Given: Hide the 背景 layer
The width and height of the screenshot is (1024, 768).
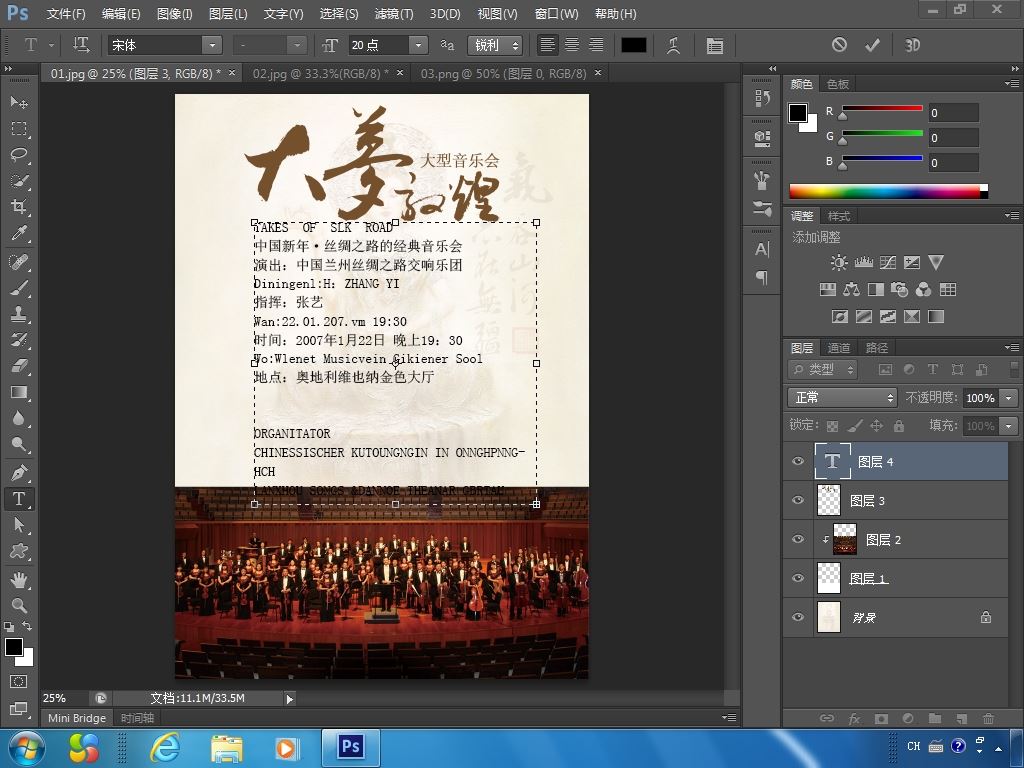Looking at the screenshot, I should [x=798, y=617].
